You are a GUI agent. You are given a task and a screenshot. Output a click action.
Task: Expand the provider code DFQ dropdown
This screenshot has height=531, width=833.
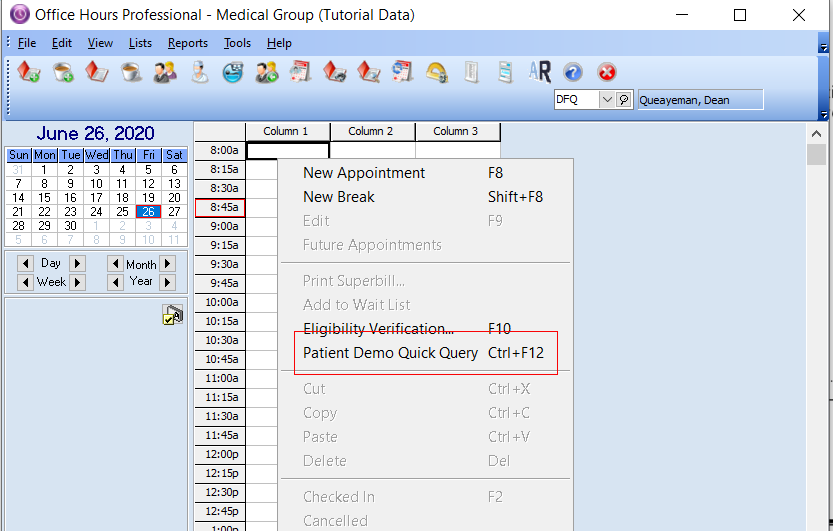point(607,99)
